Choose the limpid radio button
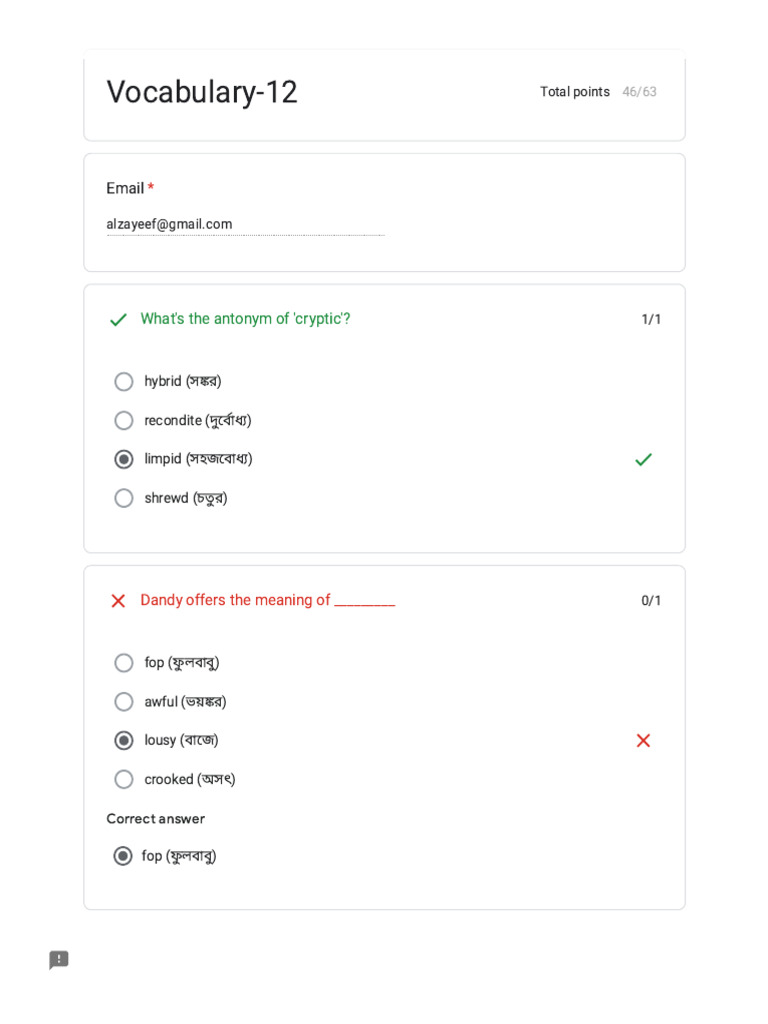Screen dimensions: 768x1024 [x=124, y=459]
